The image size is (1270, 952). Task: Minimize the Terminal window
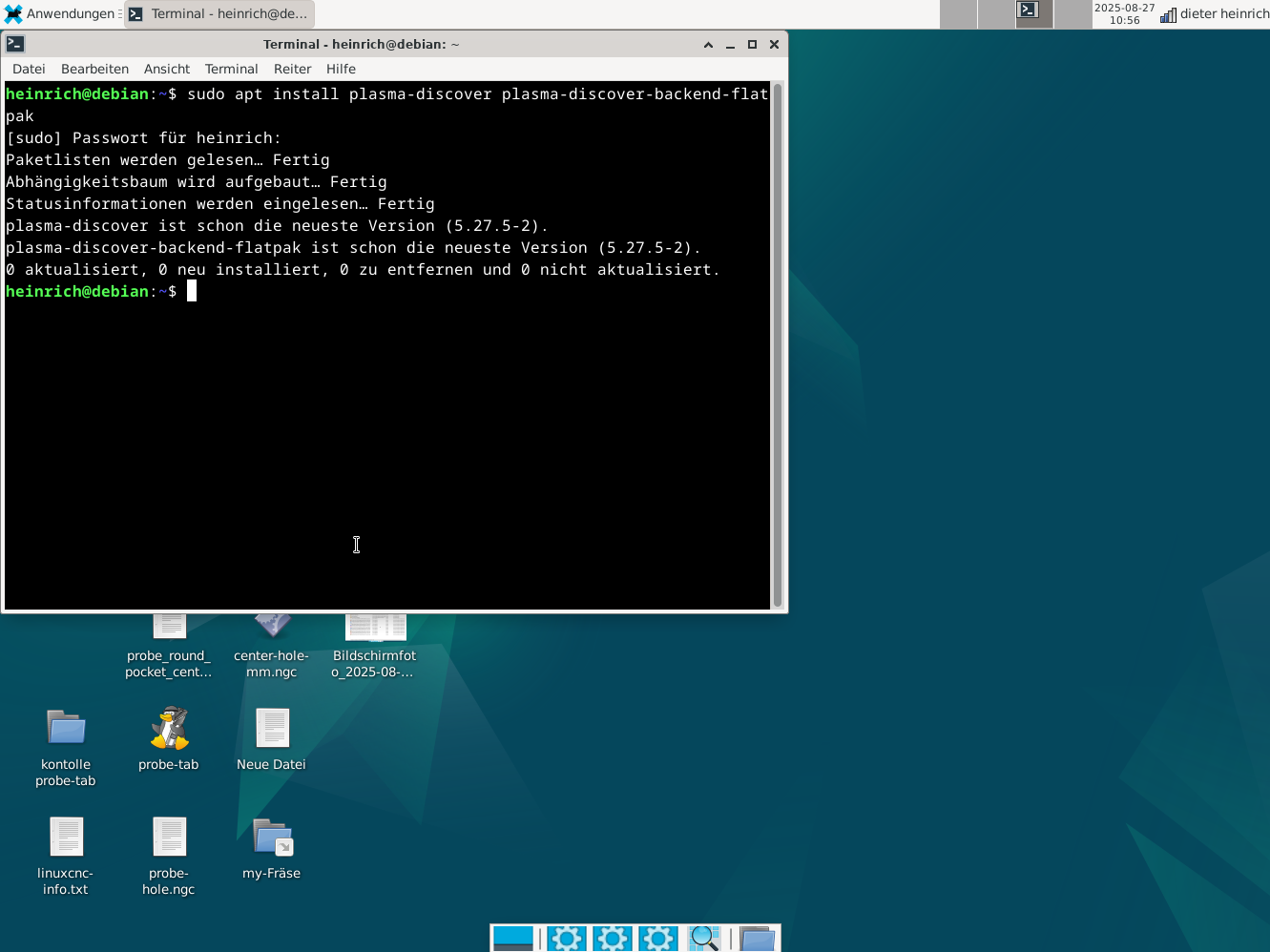(730, 45)
